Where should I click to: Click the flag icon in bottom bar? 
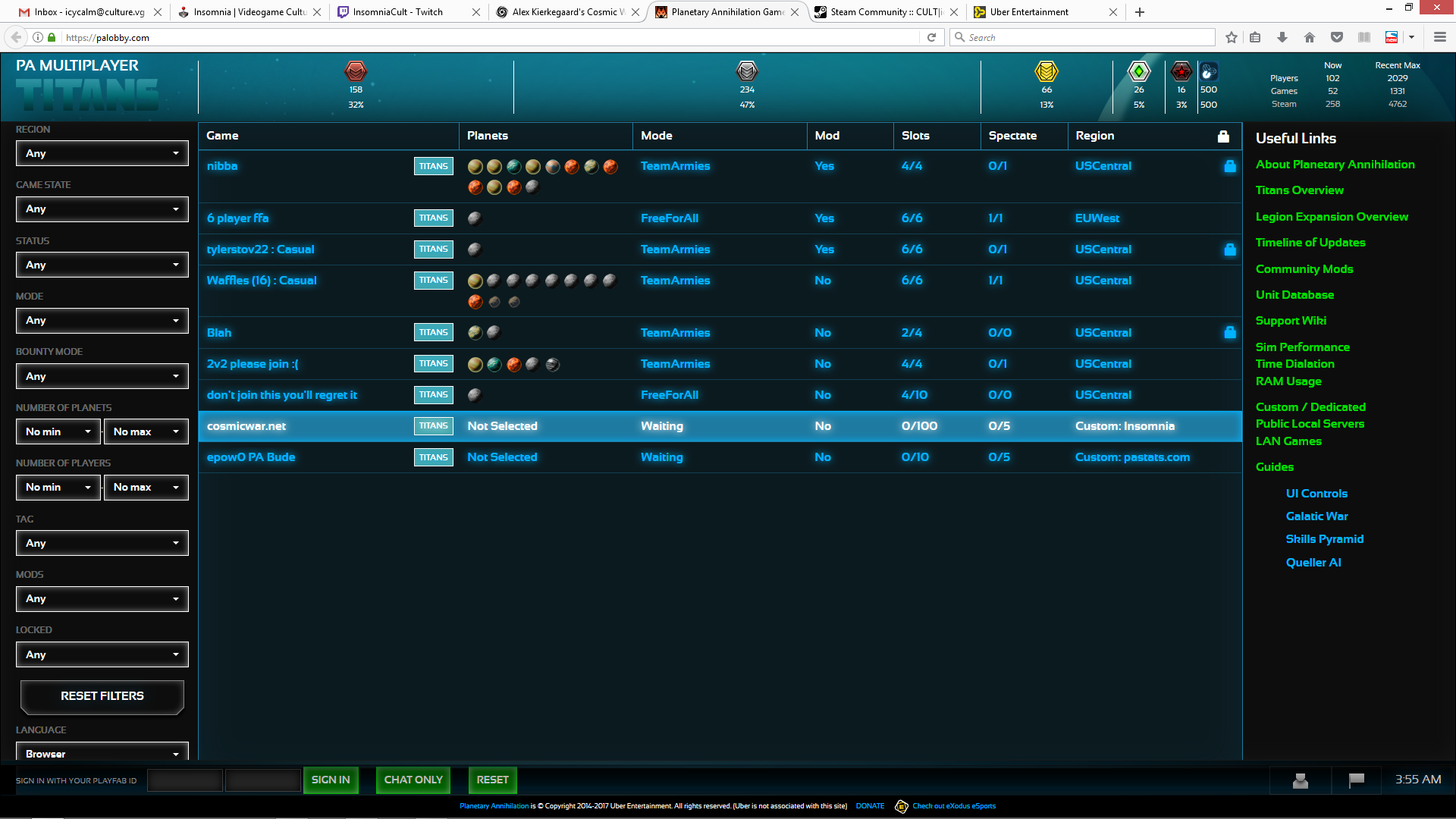[1357, 780]
